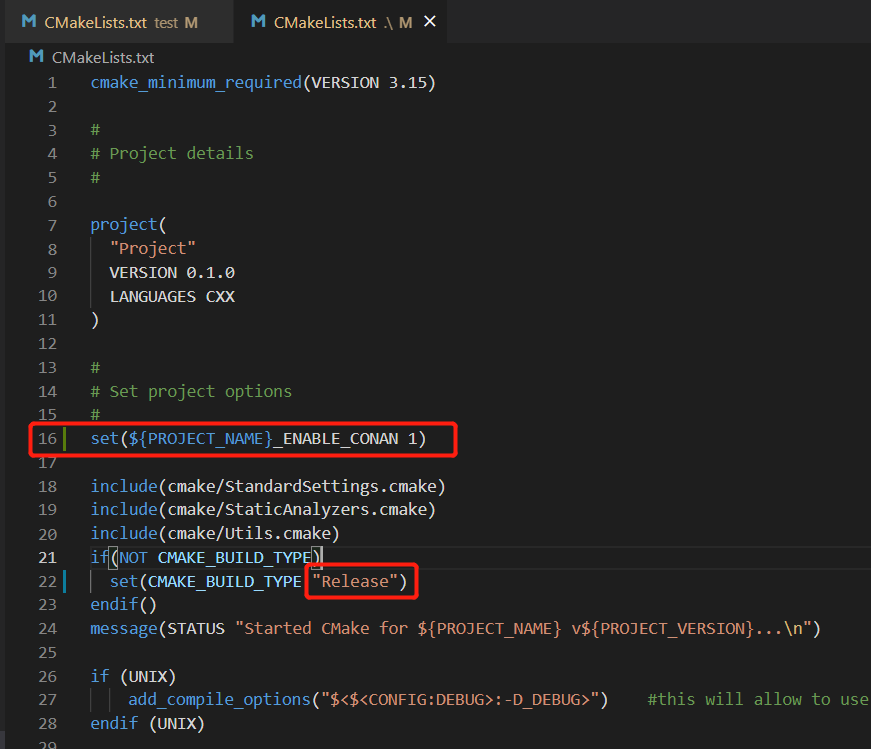The image size is (871, 749).
Task: Select the active CMakeLists.txt .\ tab
Action: [340, 22]
